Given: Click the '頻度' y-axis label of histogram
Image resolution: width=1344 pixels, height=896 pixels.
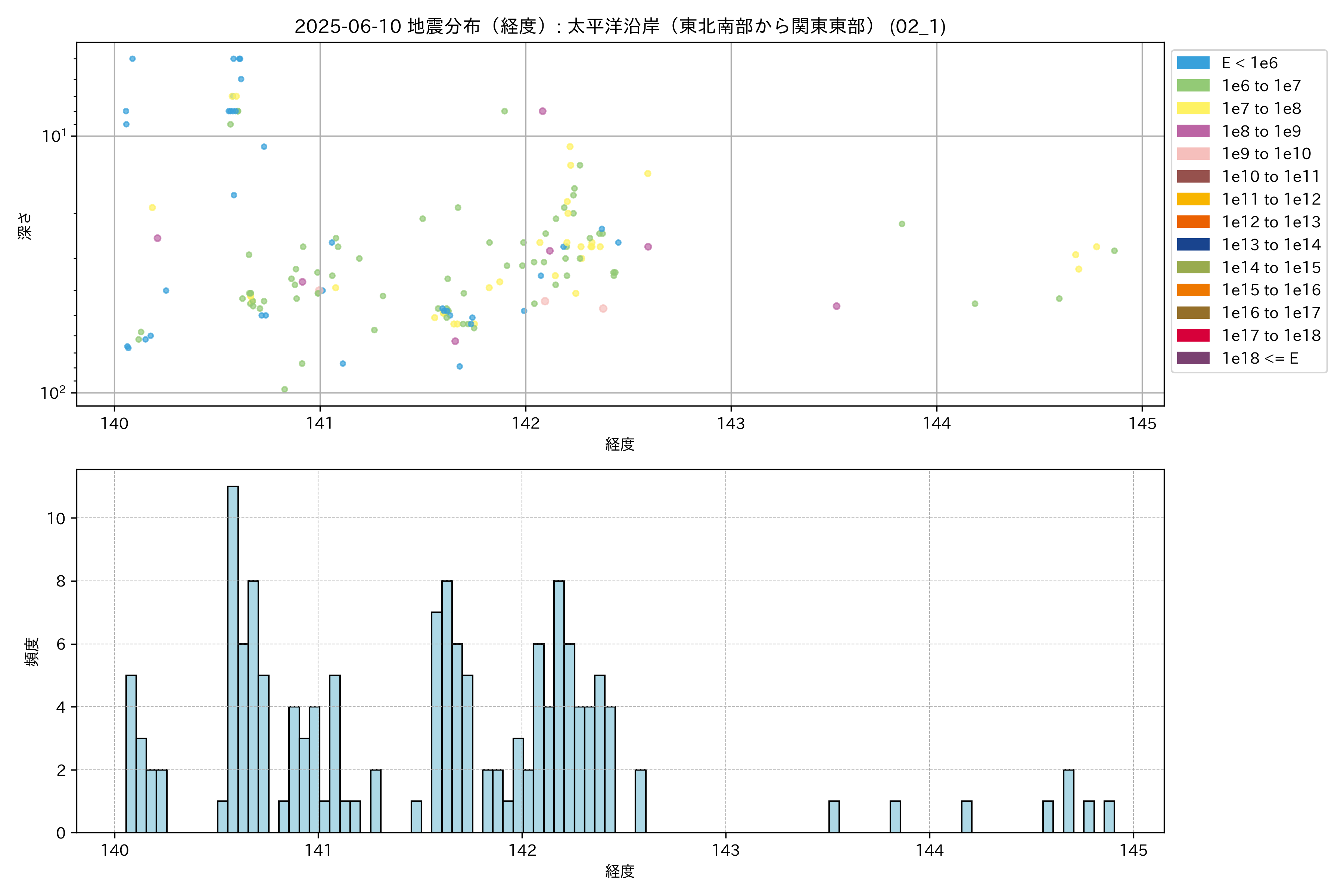Looking at the screenshot, I should point(32,651).
